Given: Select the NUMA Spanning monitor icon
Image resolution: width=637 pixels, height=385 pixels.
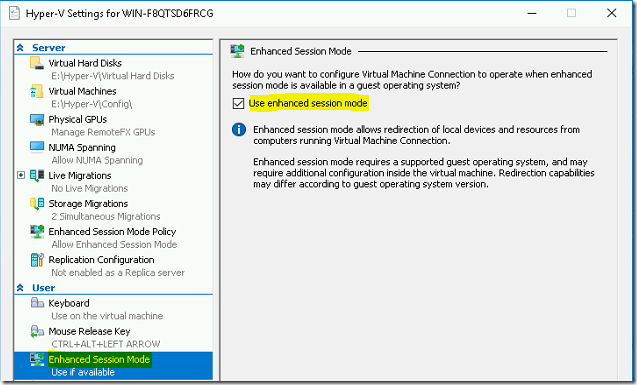Looking at the screenshot, I should click(37, 147).
